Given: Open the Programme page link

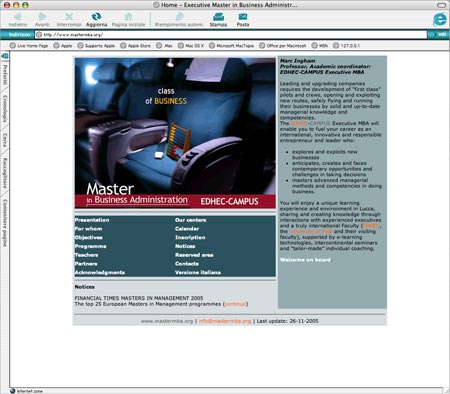Looking at the screenshot, I should pos(90,246).
